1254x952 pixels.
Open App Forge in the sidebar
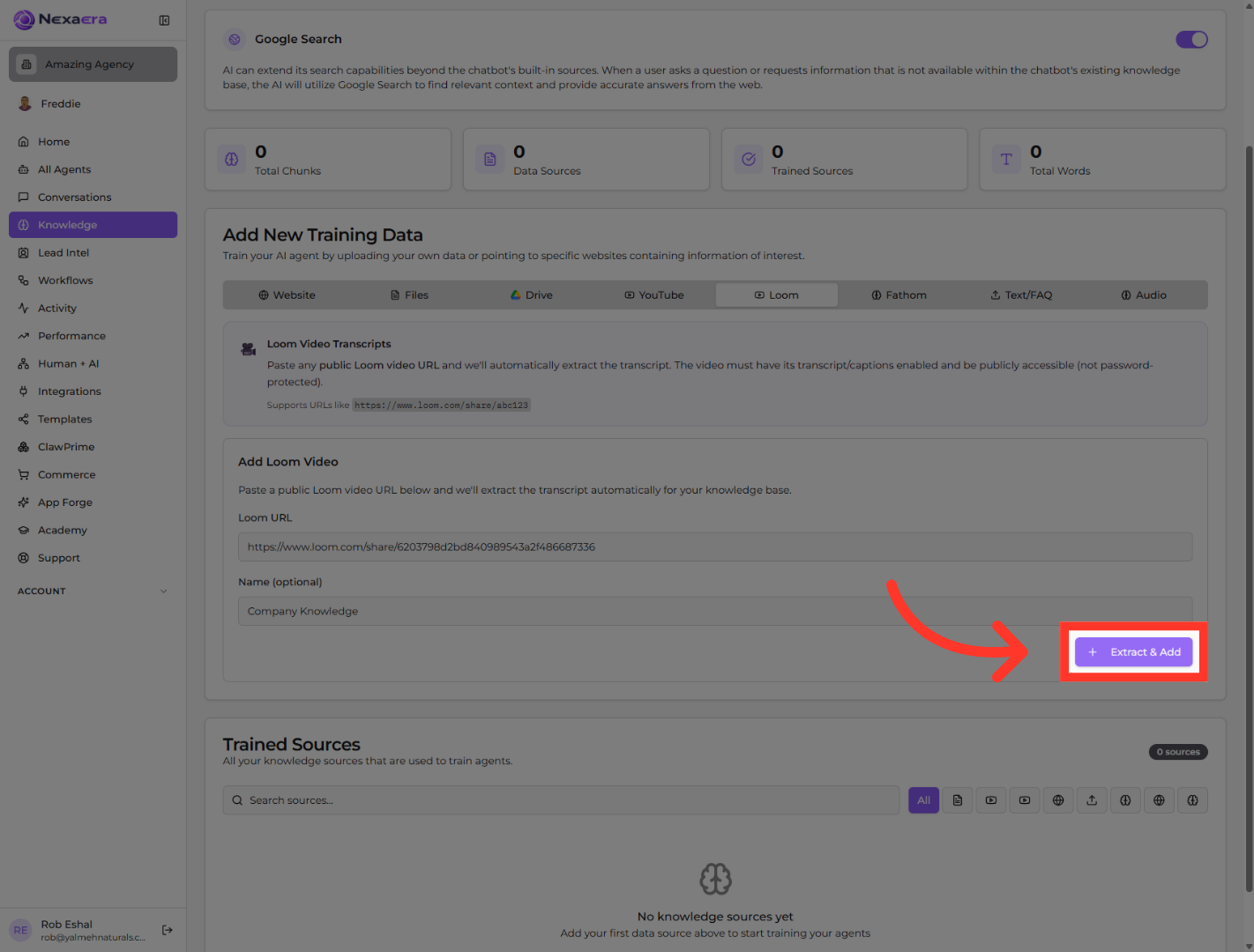tap(93, 502)
